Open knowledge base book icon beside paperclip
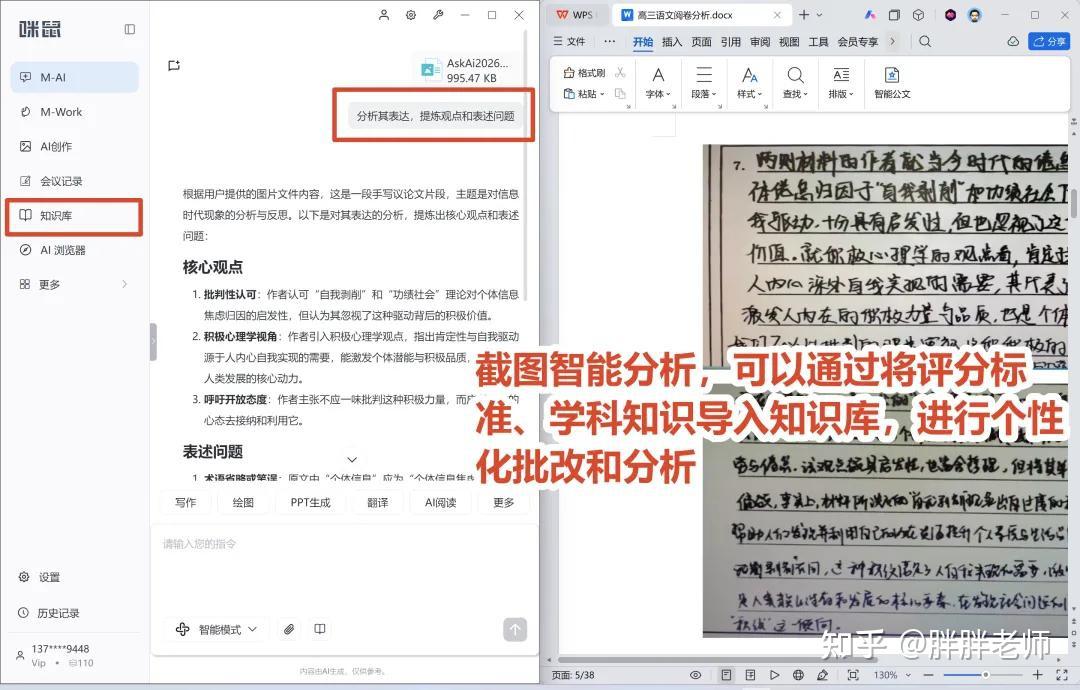Screen dimensions: 1080x690 coord(320,629)
